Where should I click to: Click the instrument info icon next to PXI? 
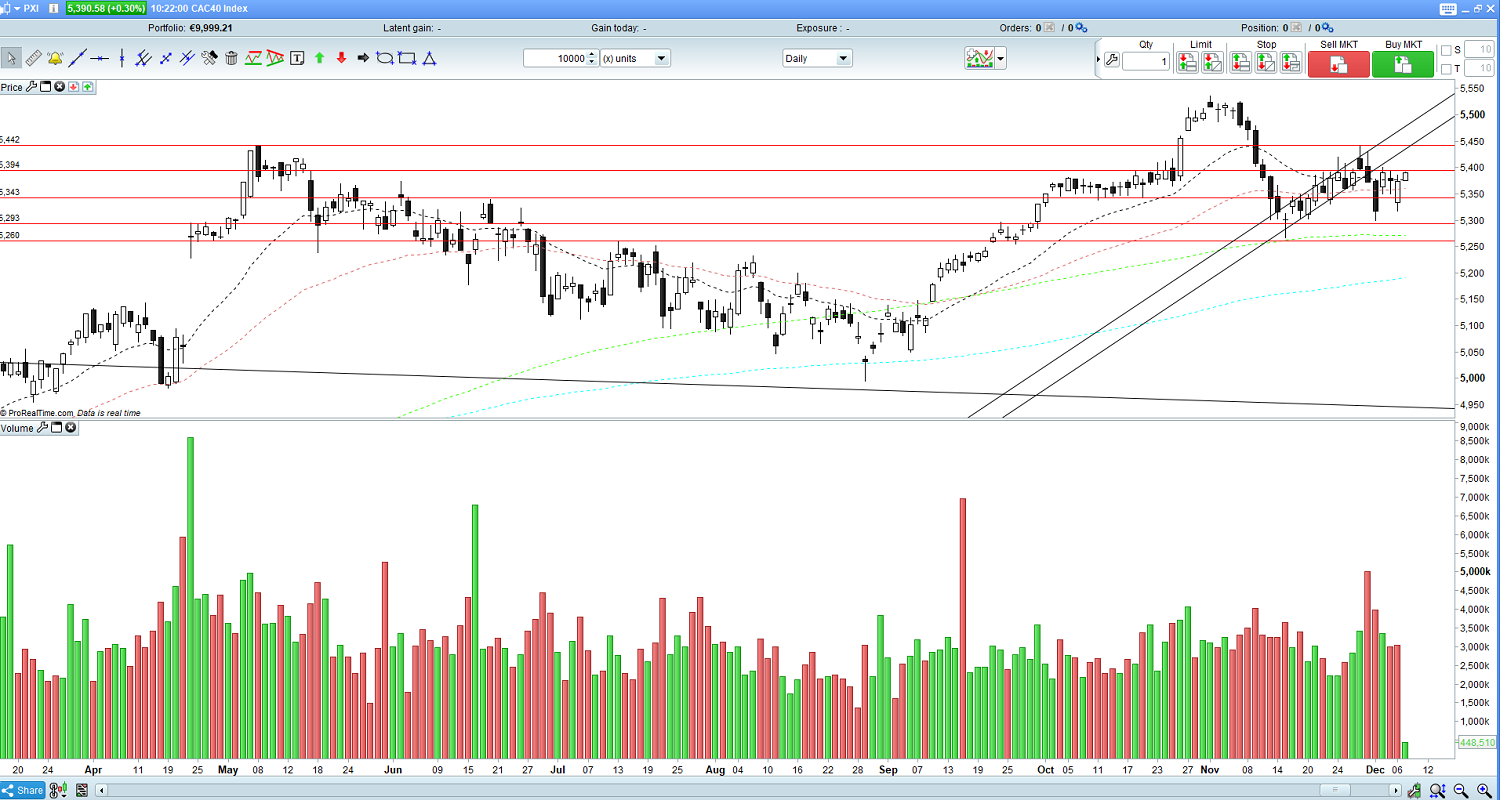[54, 8]
